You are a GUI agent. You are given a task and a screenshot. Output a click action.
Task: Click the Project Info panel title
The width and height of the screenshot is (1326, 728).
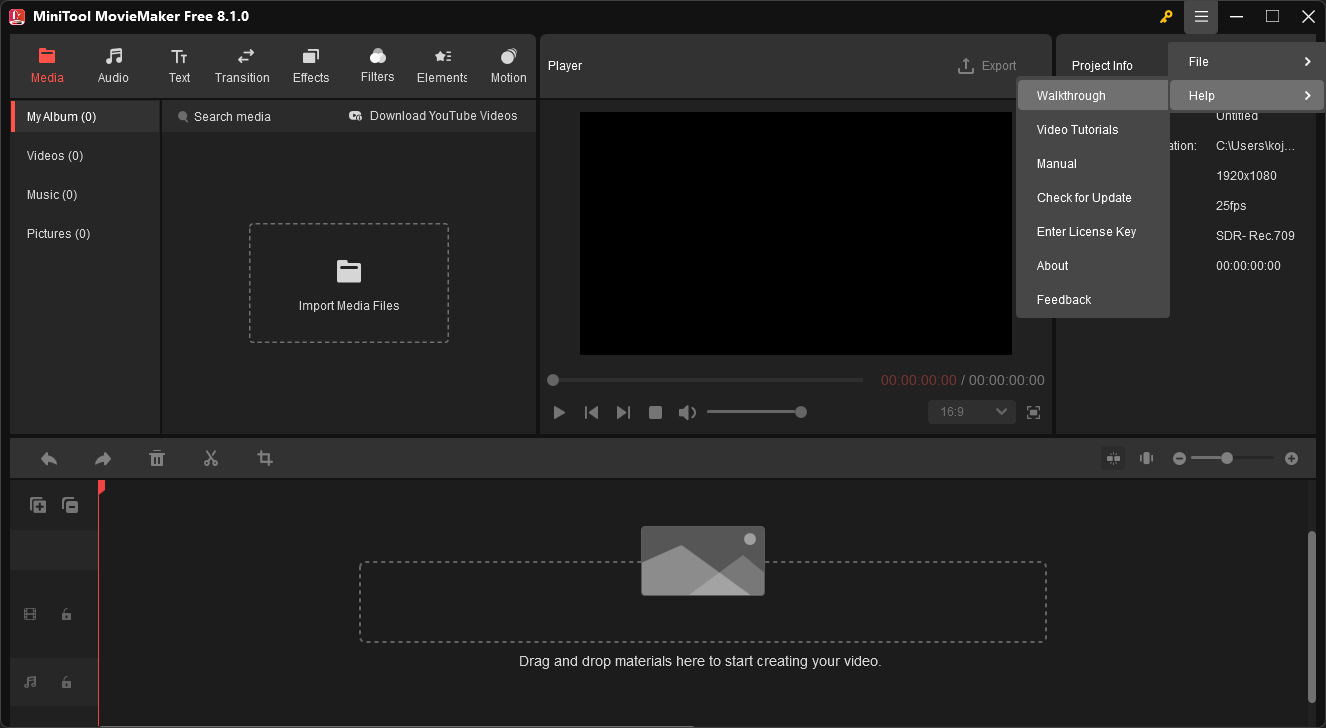[1102, 66]
